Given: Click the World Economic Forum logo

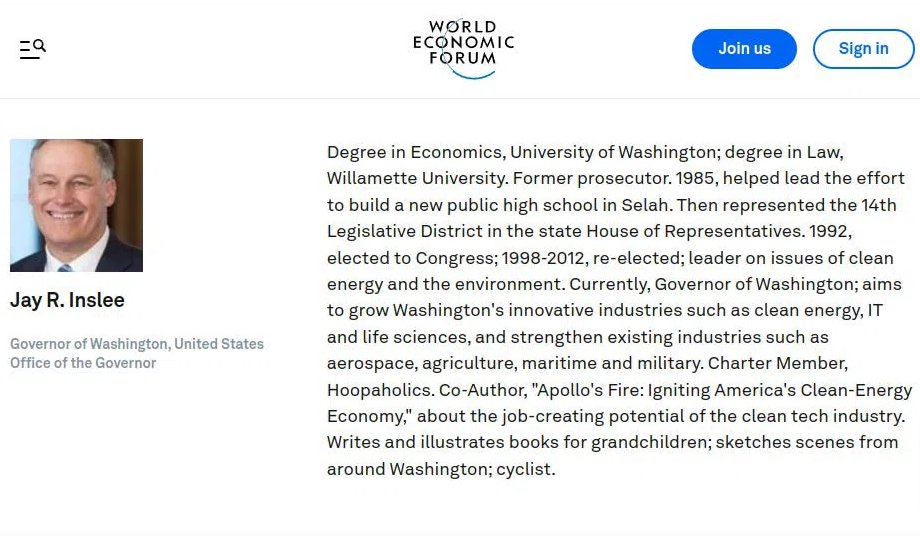Looking at the screenshot, I should point(463,47).
